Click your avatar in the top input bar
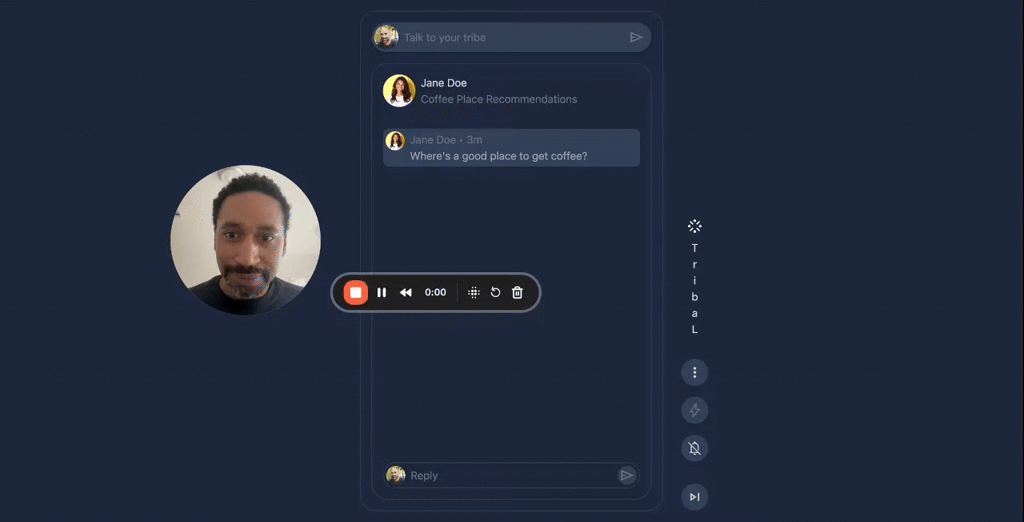 tap(386, 37)
